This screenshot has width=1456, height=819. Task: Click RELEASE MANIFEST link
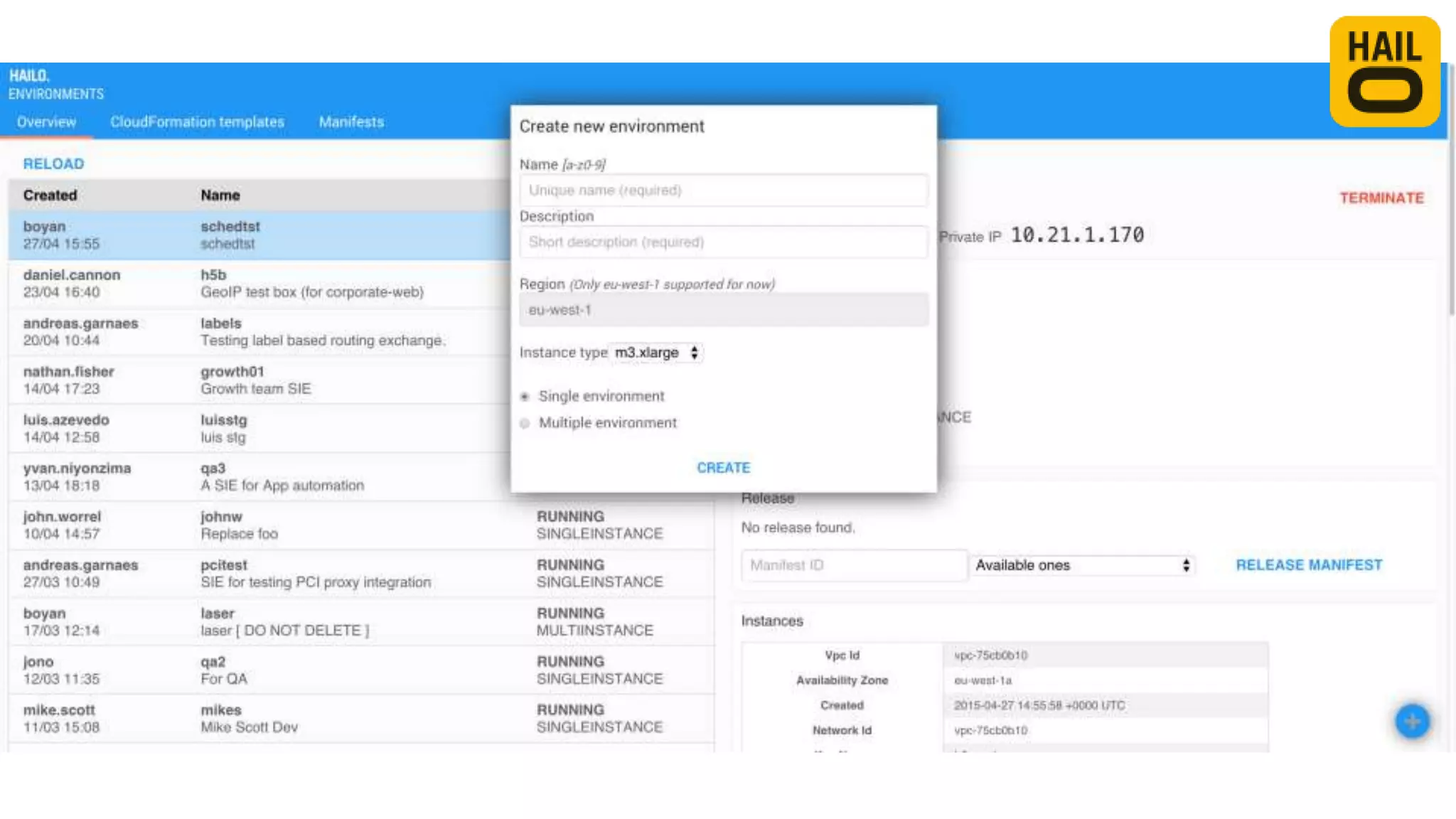coord(1309,565)
